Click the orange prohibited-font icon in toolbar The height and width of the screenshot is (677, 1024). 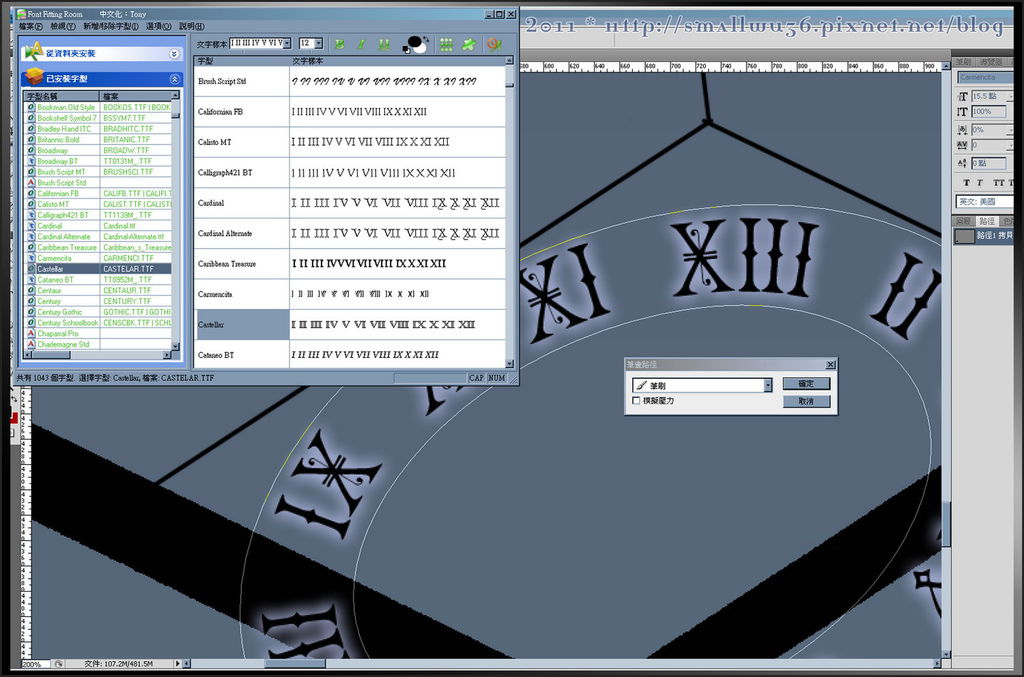point(494,44)
